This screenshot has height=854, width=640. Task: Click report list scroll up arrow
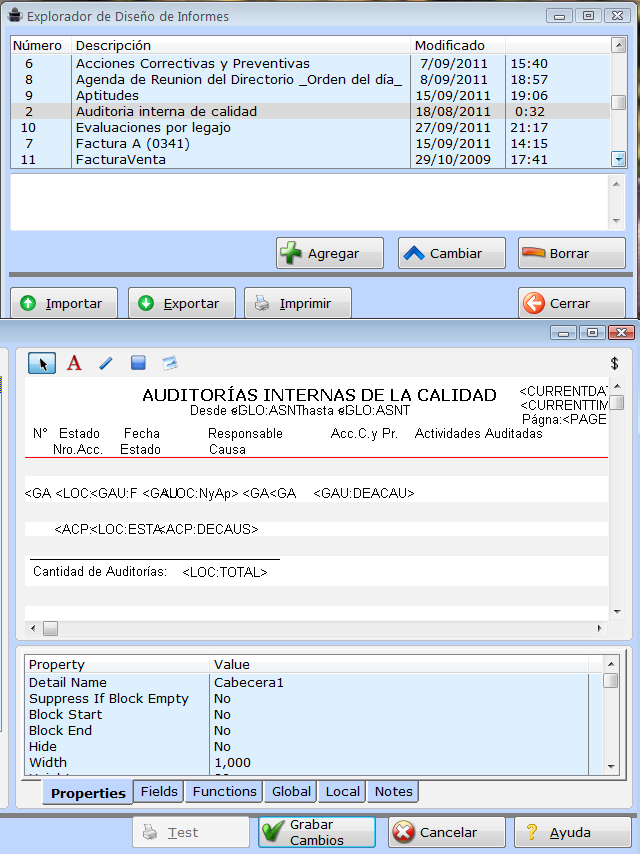coord(618,45)
